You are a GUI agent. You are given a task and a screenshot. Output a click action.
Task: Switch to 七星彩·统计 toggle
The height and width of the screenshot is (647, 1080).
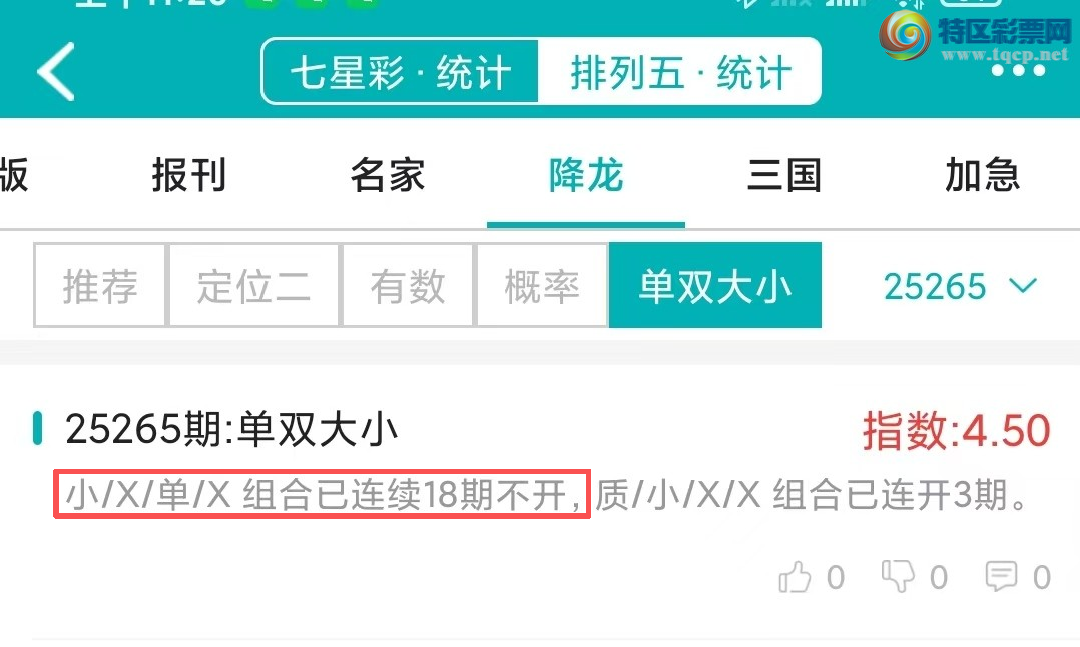400,72
